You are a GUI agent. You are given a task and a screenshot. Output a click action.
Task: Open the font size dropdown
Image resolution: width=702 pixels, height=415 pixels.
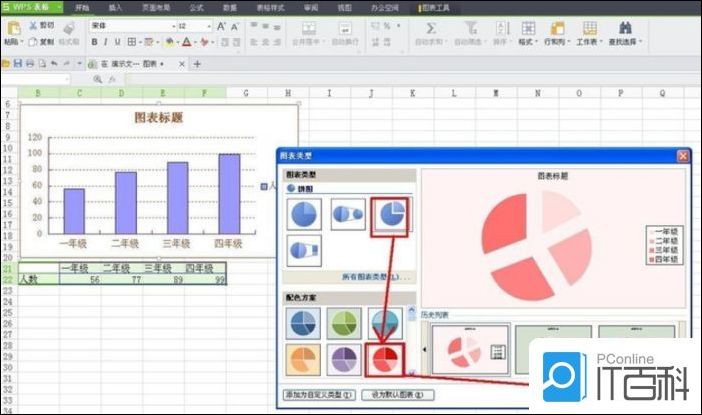(x=209, y=26)
